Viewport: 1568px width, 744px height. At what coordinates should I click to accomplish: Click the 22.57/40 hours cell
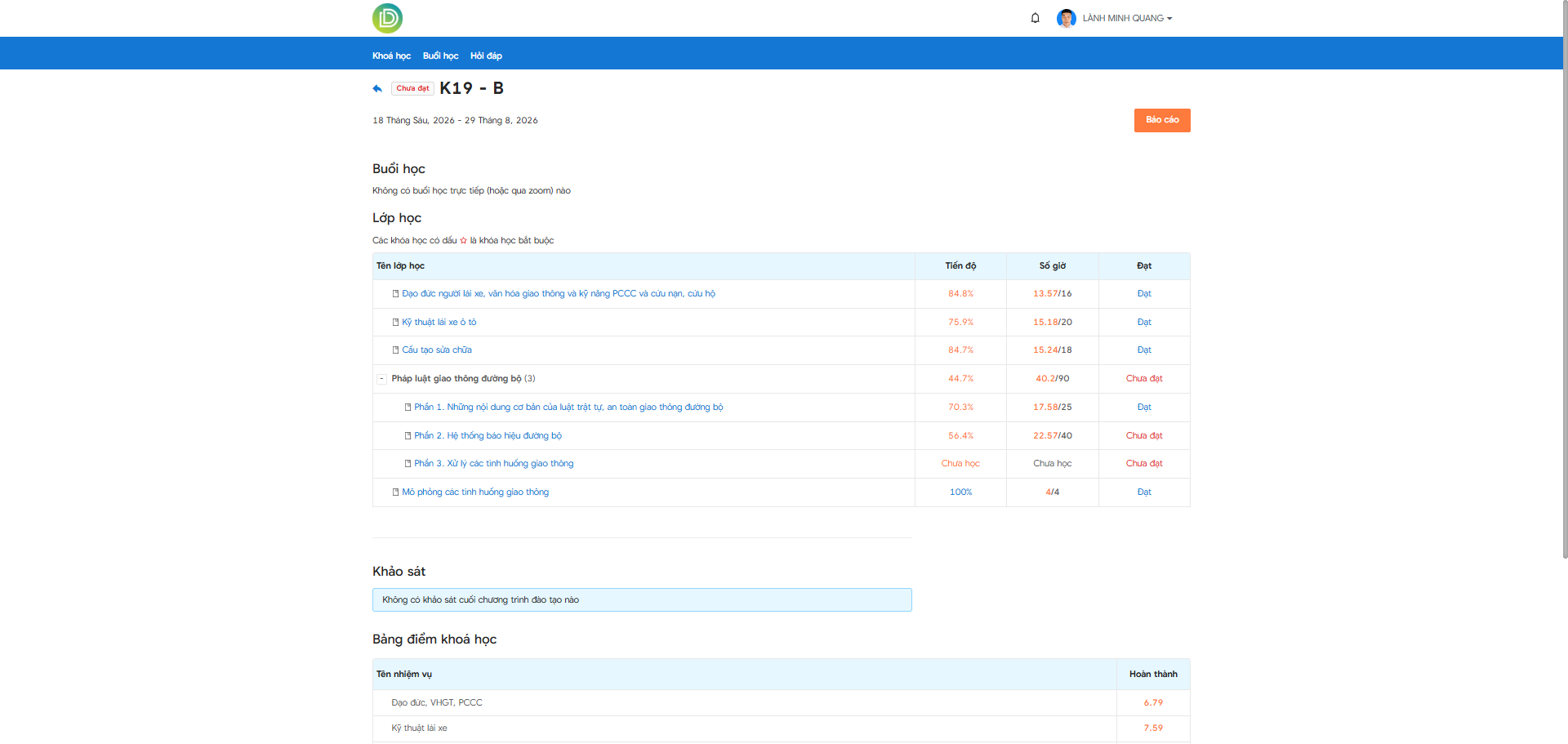[1052, 436]
